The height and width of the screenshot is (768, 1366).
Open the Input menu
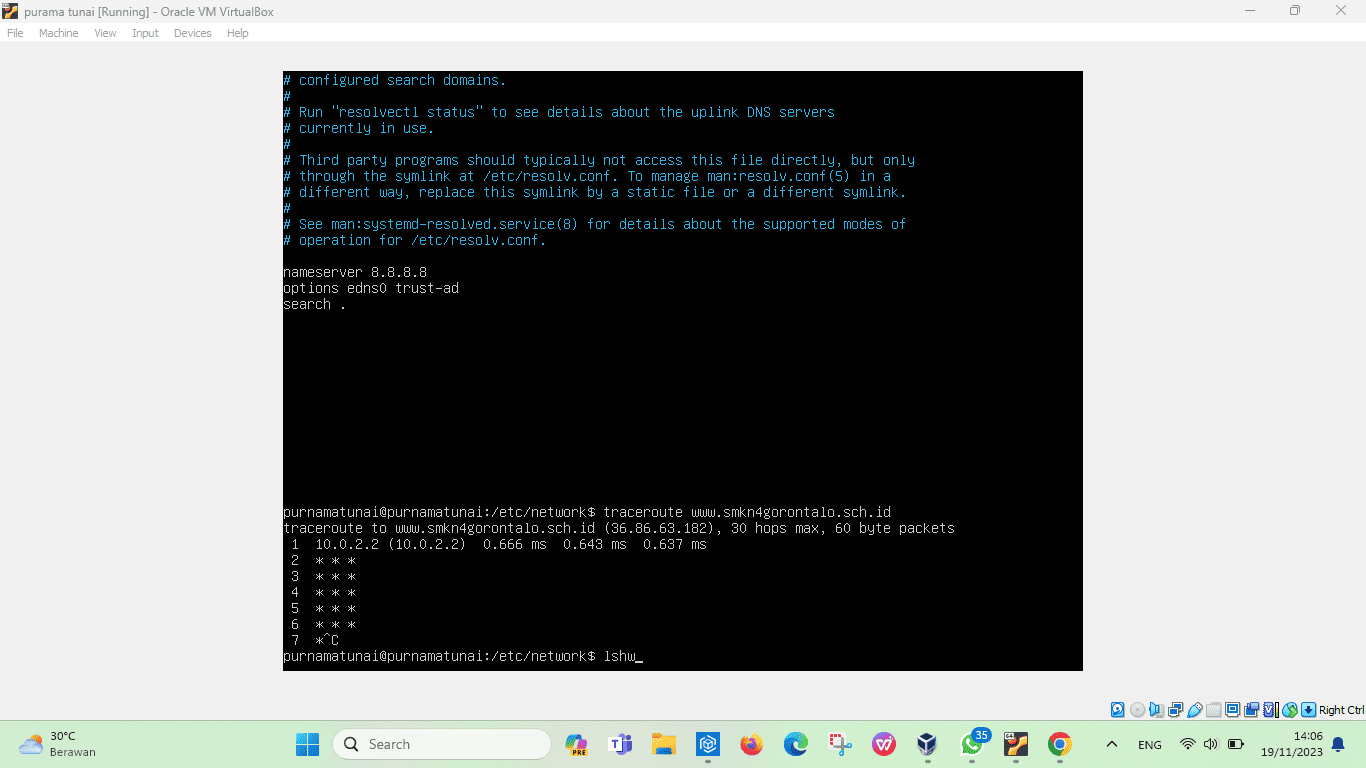[145, 33]
